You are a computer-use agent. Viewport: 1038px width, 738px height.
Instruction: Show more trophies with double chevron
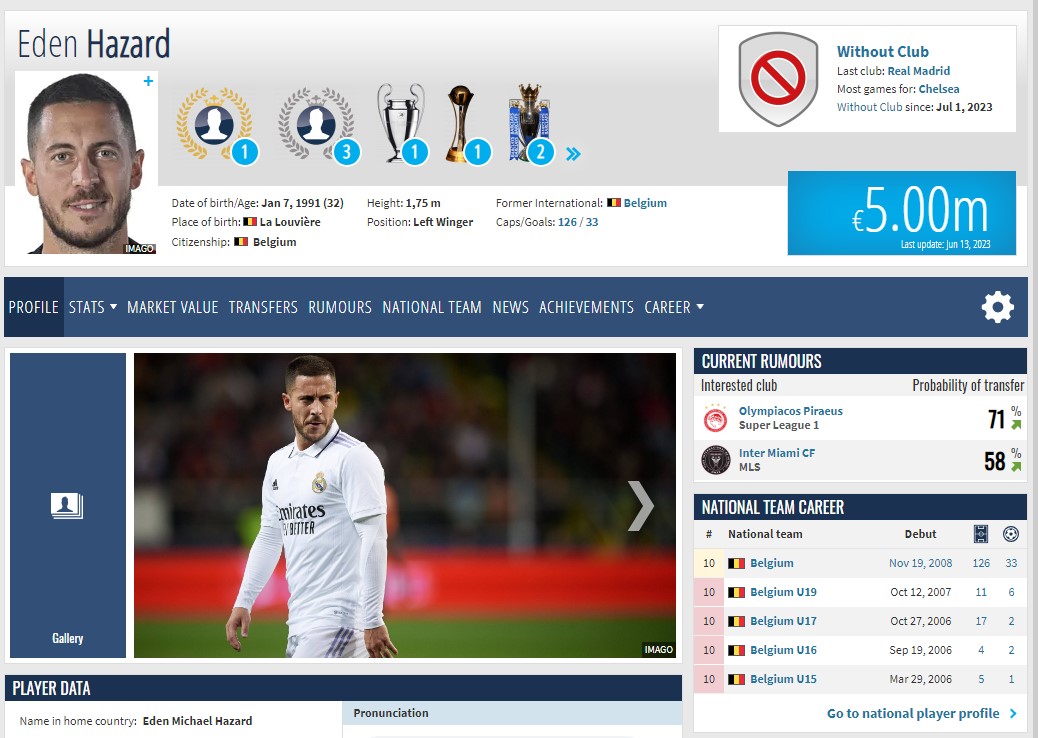tap(573, 154)
